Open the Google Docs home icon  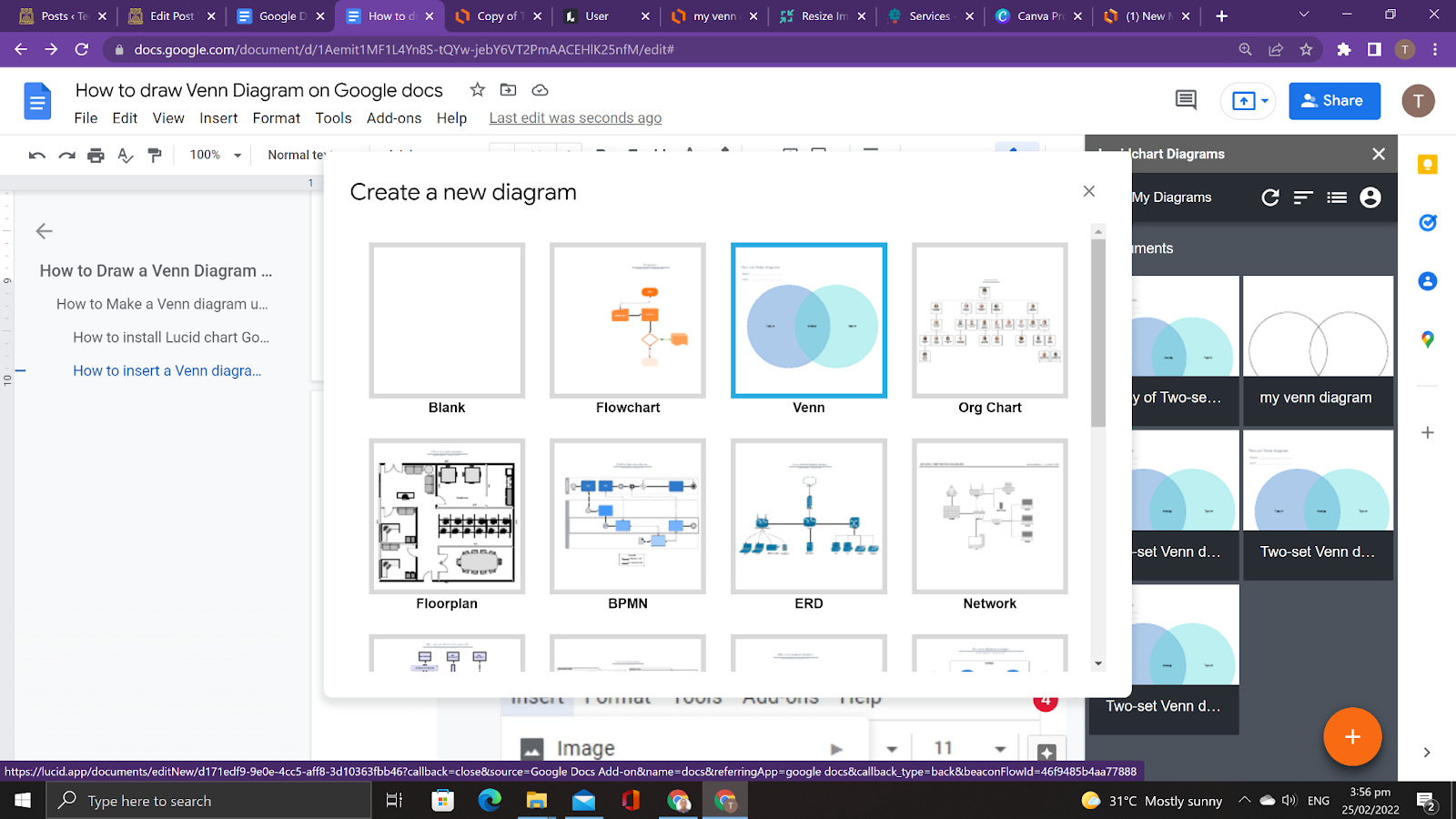click(37, 101)
